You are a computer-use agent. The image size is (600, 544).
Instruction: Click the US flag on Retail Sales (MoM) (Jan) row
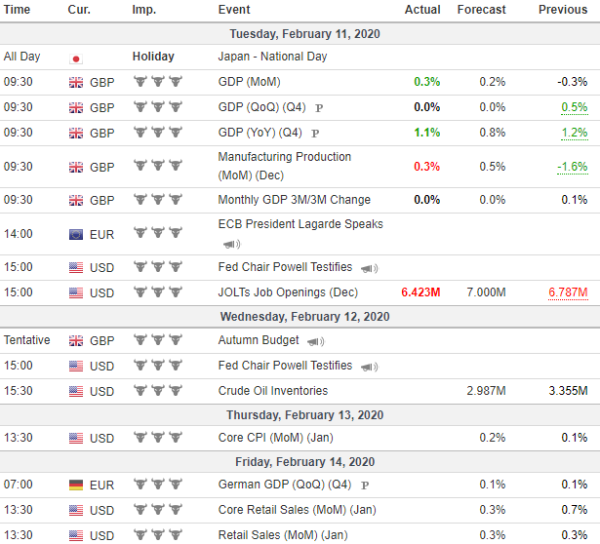(x=76, y=536)
